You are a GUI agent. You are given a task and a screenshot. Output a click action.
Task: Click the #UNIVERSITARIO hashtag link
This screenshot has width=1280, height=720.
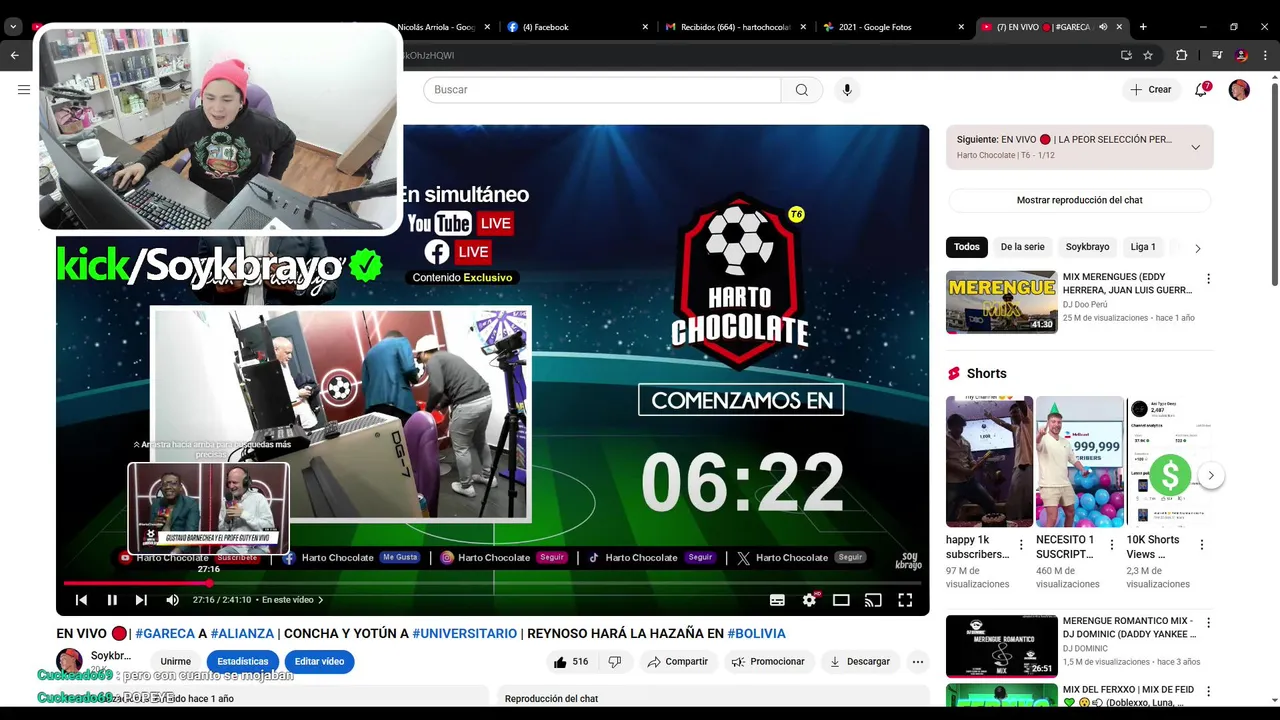(465, 633)
